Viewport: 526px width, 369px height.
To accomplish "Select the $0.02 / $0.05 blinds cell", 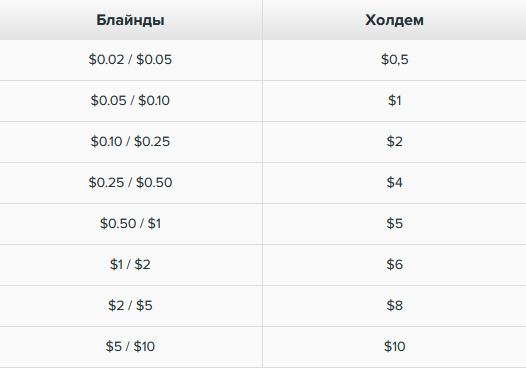I will (130, 60).
